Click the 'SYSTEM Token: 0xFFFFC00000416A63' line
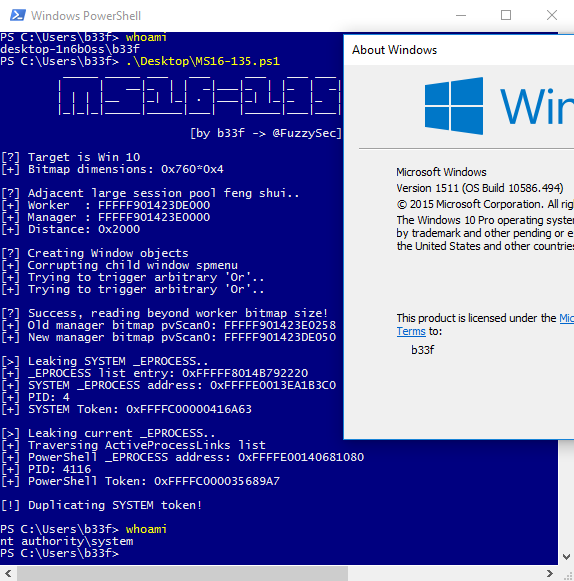This screenshot has width=574, height=581. tap(126, 409)
